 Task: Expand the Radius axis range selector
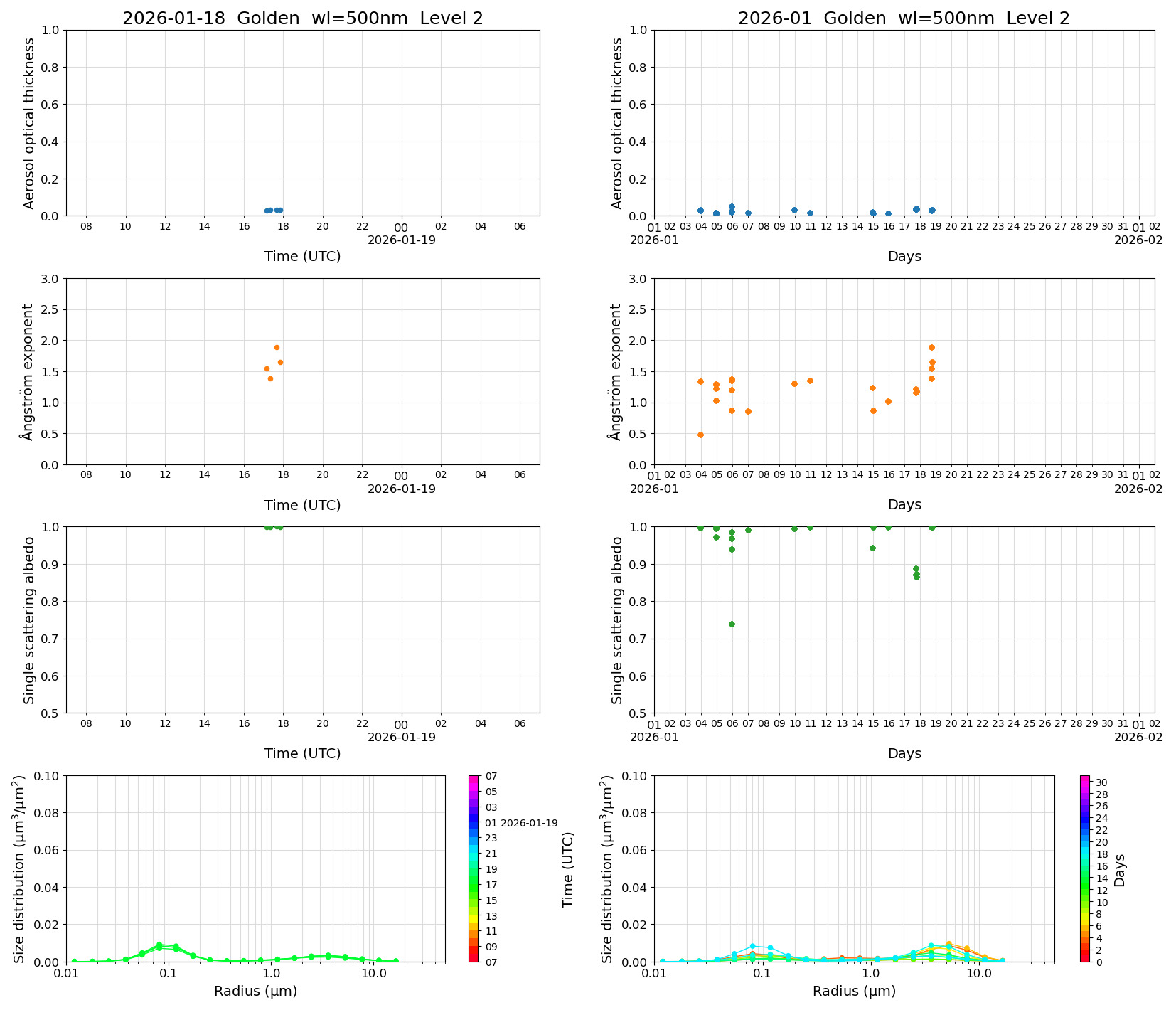tap(256, 990)
